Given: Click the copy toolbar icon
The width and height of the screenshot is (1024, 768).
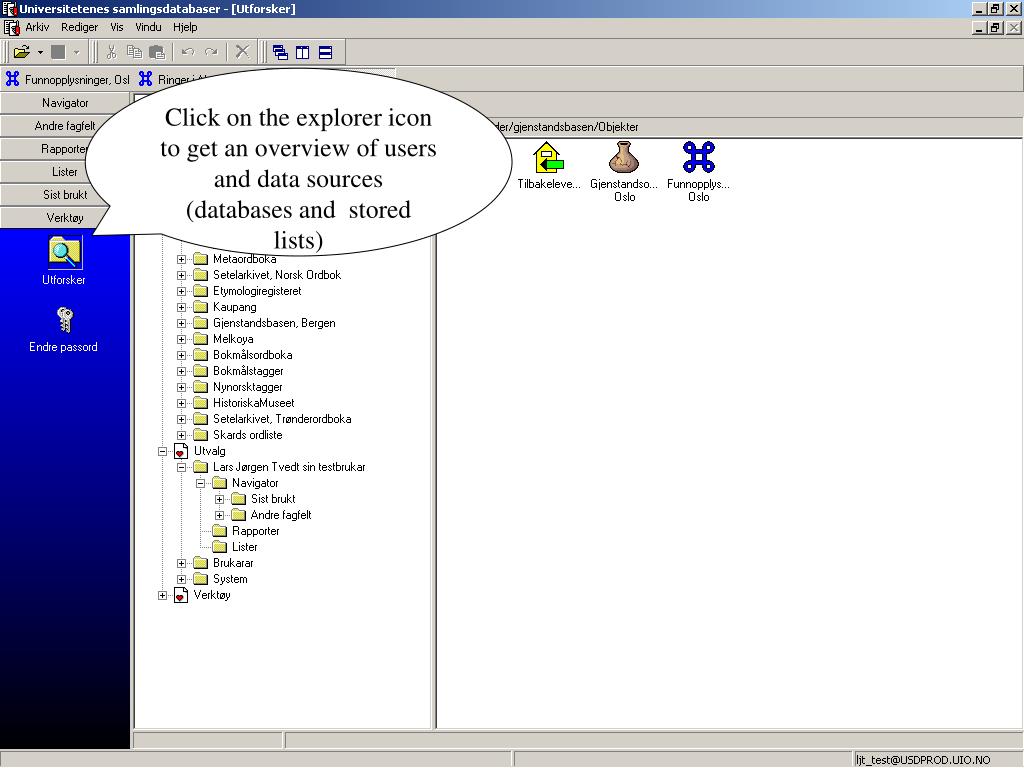Looking at the screenshot, I should click(135, 52).
